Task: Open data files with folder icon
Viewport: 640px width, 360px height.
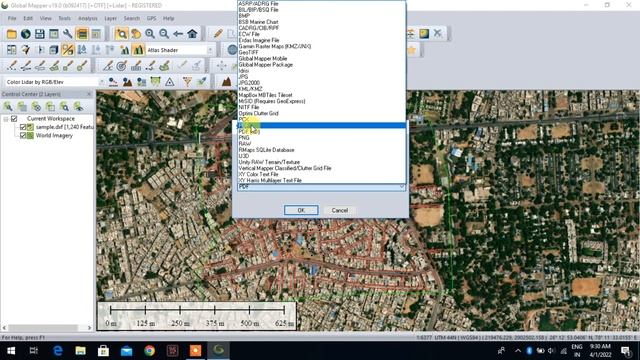Action: (11, 34)
